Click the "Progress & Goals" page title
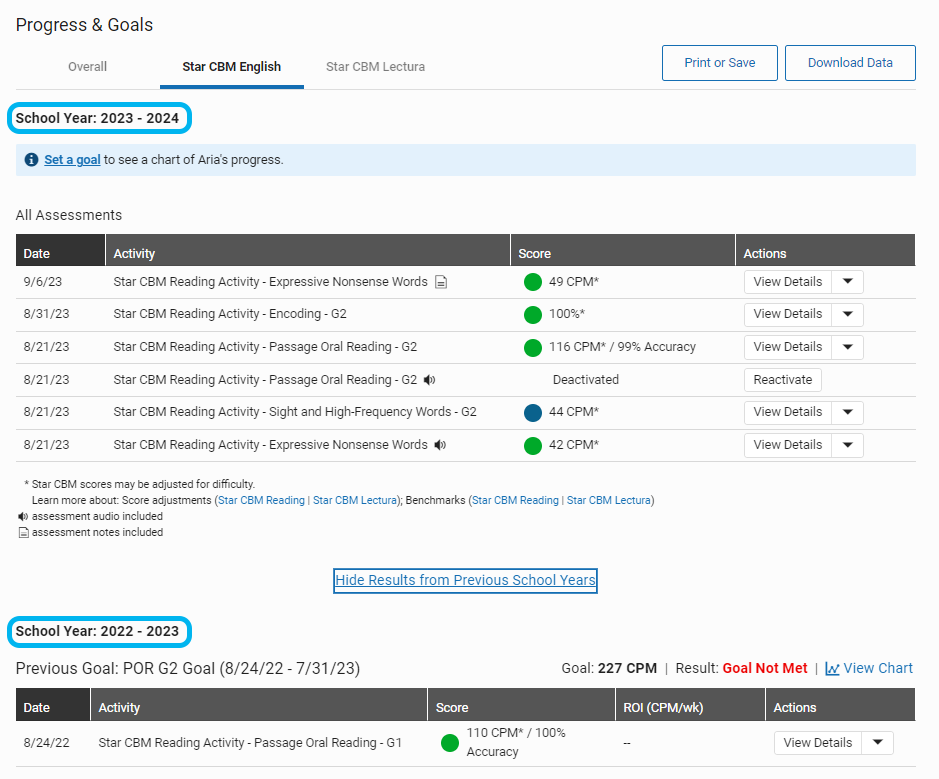Screen dimensions: 939x779 point(84,25)
